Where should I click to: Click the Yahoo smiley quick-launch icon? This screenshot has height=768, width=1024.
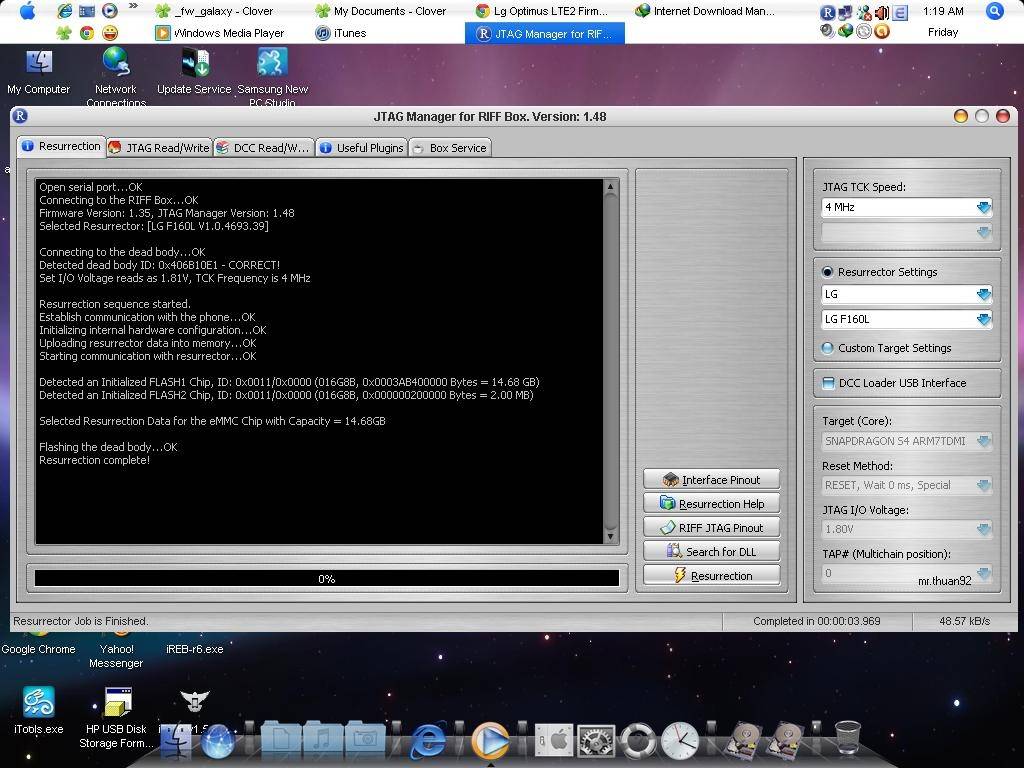[x=110, y=33]
